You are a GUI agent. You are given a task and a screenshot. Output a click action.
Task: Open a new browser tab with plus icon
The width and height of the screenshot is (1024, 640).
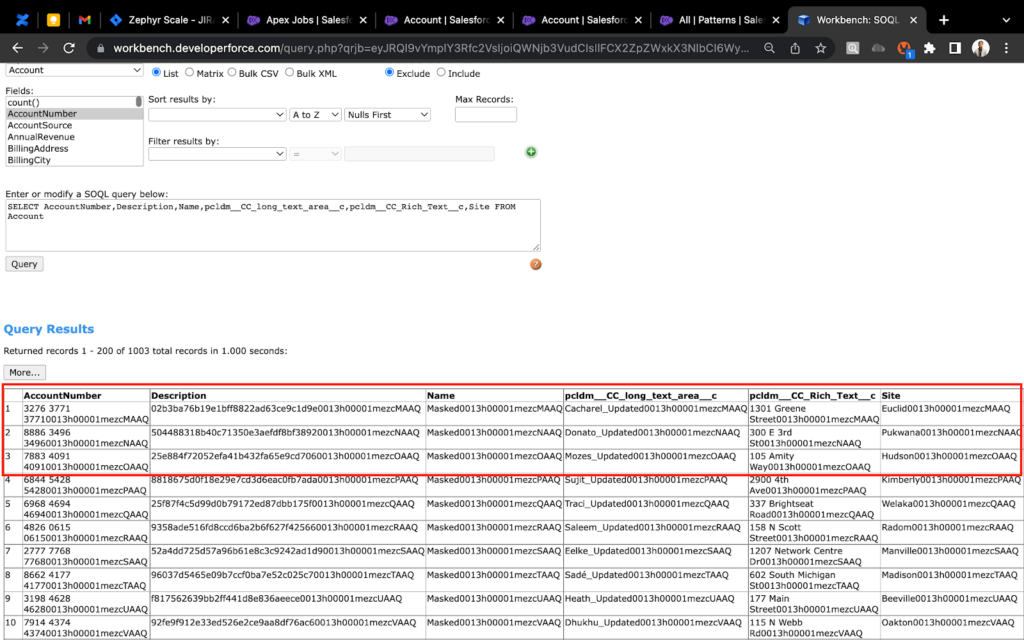pyautogui.click(x=944, y=20)
